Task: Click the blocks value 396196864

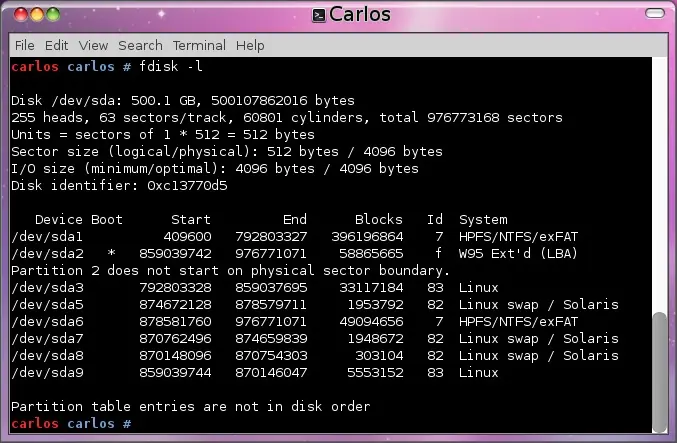Action: tap(367, 237)
